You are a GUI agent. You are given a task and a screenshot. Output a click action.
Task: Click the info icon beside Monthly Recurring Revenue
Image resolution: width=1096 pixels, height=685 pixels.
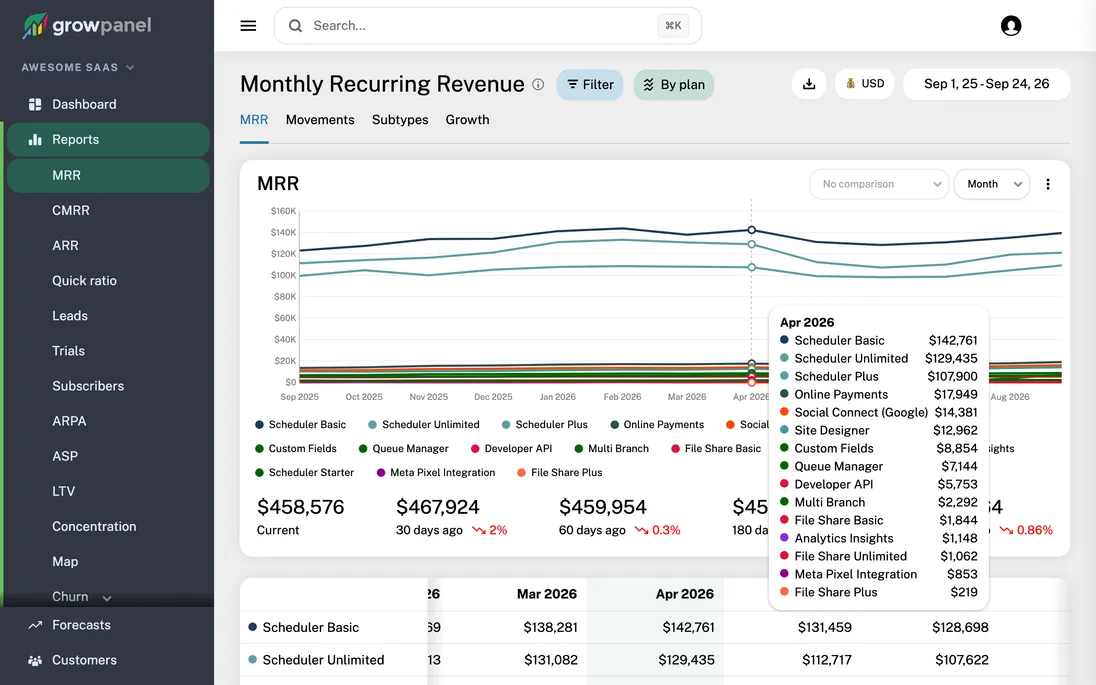[x=538, y=85]
